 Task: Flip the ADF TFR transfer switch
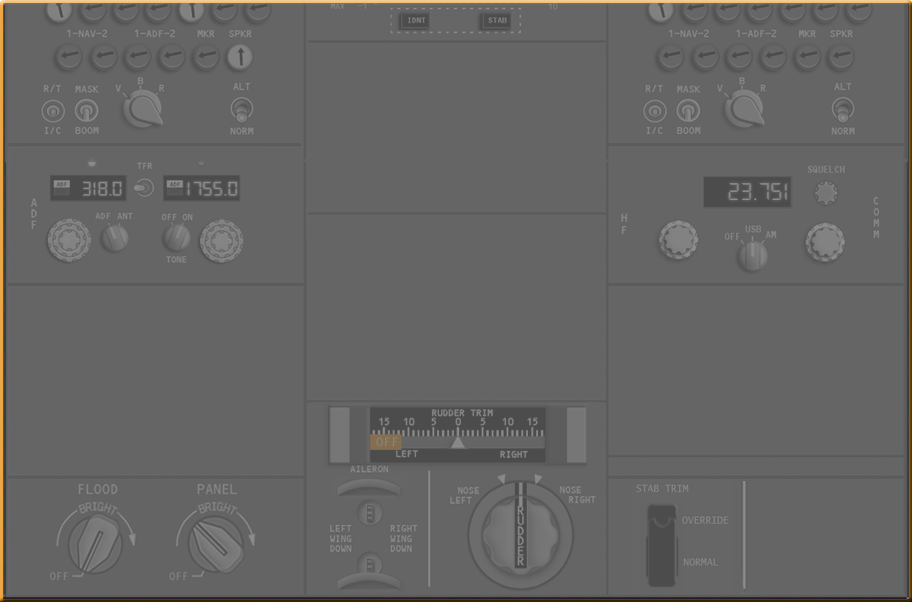(x=145, y=187)
